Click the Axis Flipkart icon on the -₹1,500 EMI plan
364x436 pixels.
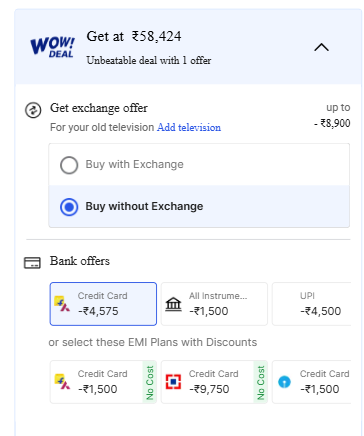tap(62, 382)
